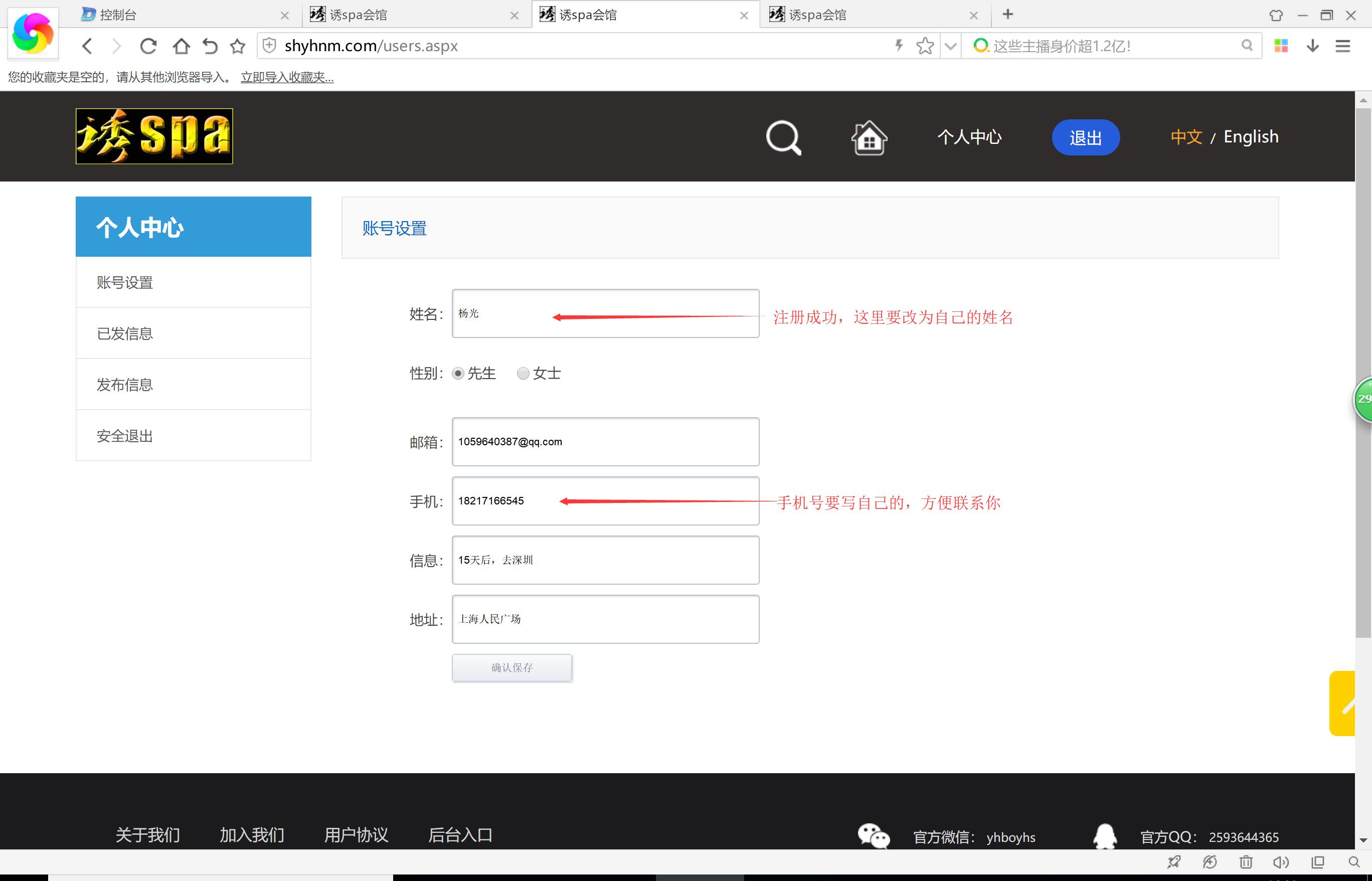
Task: Select the 女士 gender radio button
Action: pos(523,374)
